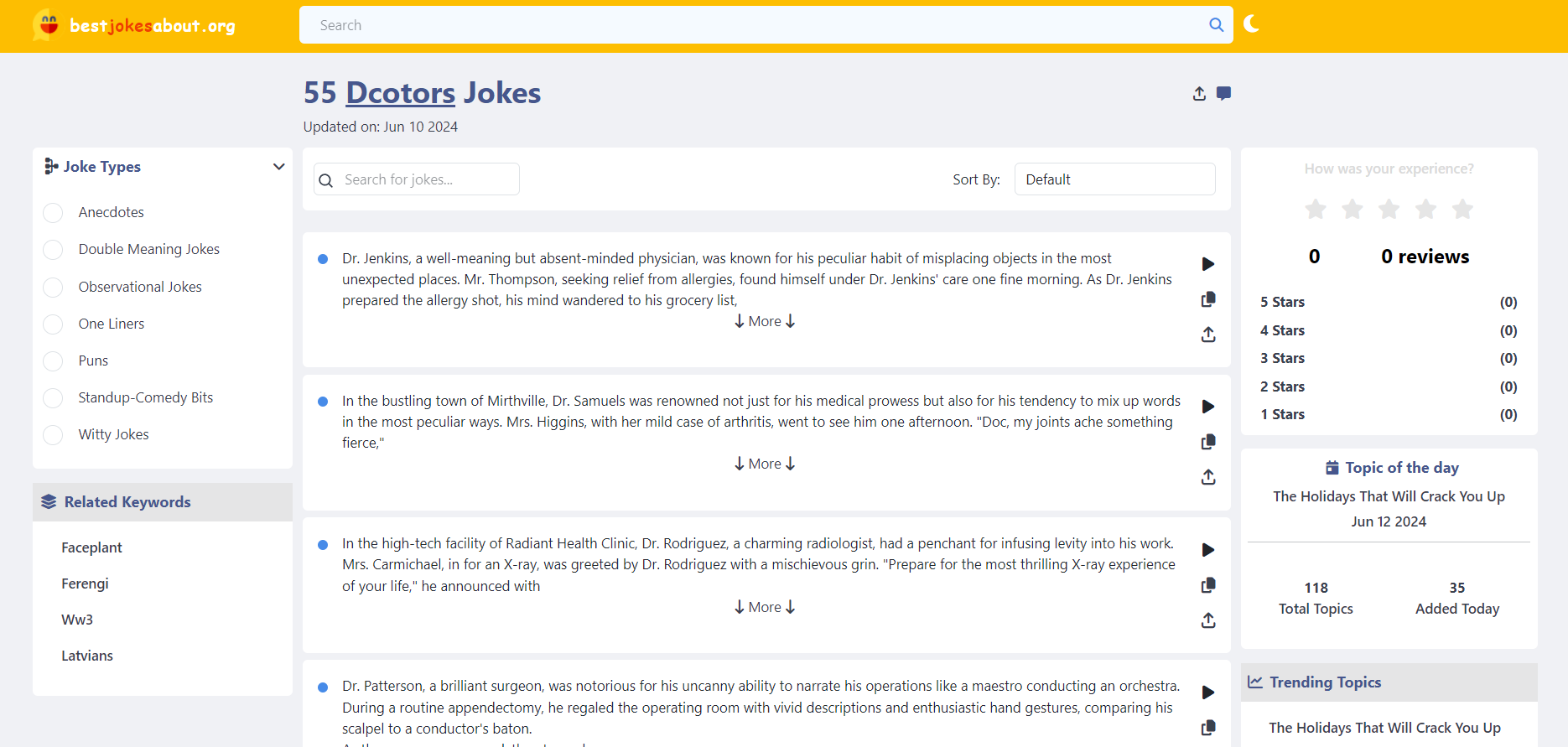Rate experience with the third star
This screenshot has height=747, width=1568.
[1389, 209]
